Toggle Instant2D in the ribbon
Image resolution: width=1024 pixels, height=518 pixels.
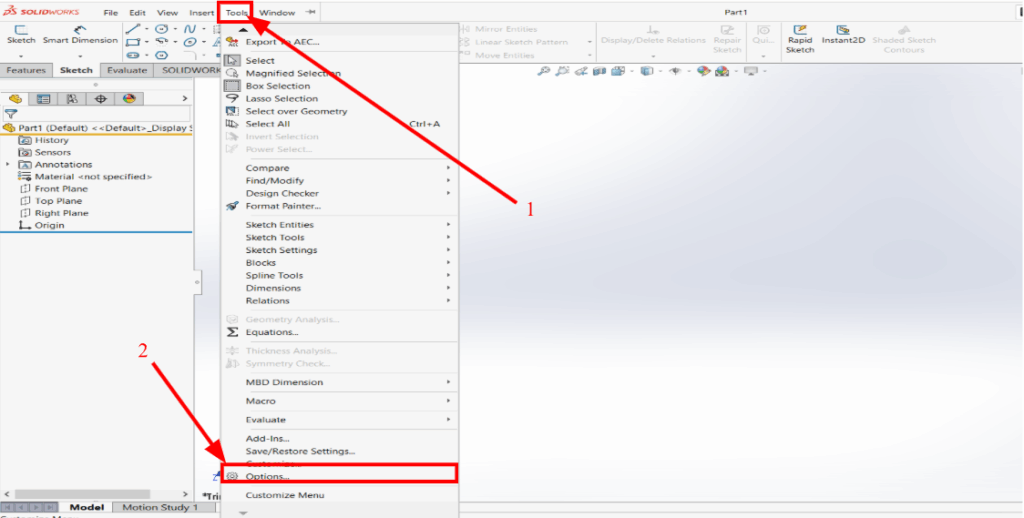(x=843, y=35)
